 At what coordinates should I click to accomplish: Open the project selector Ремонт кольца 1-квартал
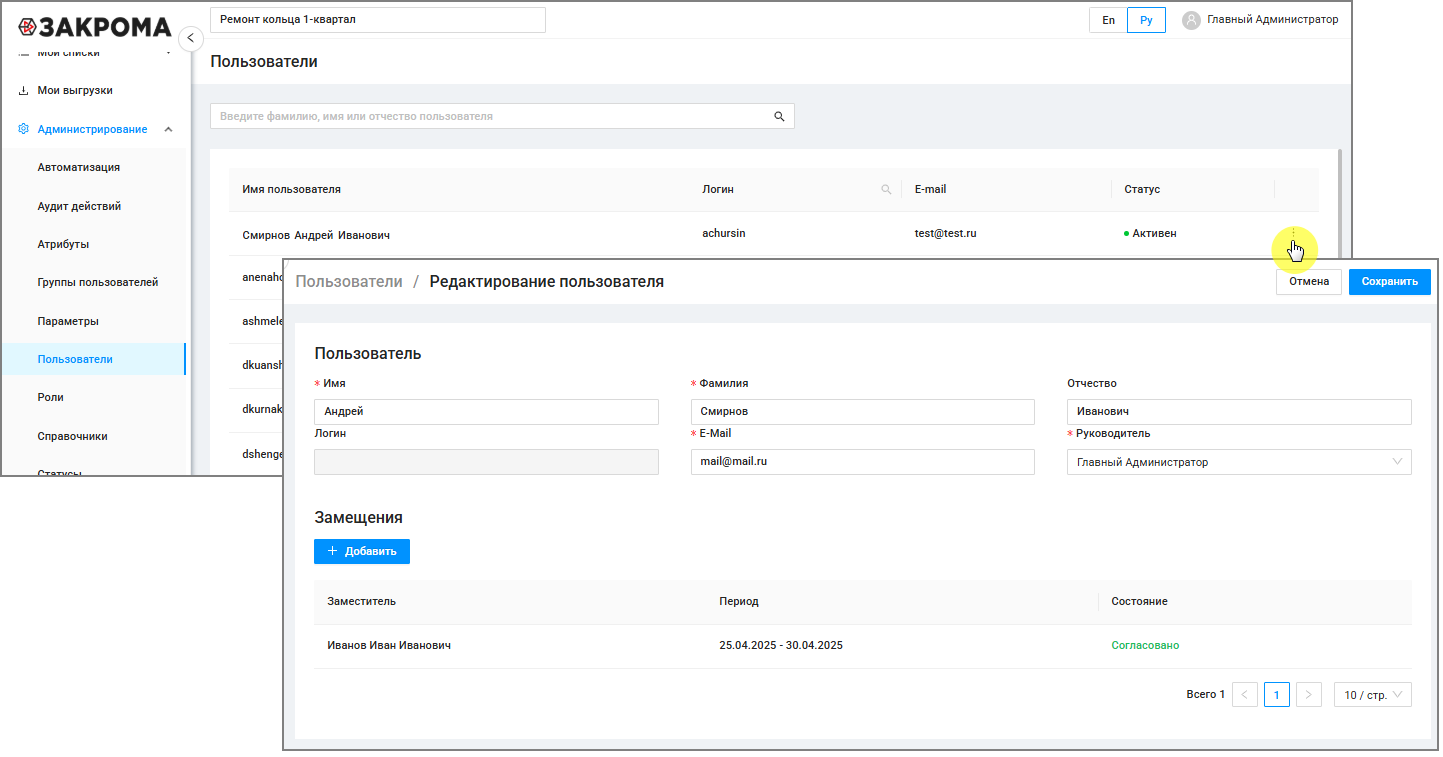[x=378, y=20]
